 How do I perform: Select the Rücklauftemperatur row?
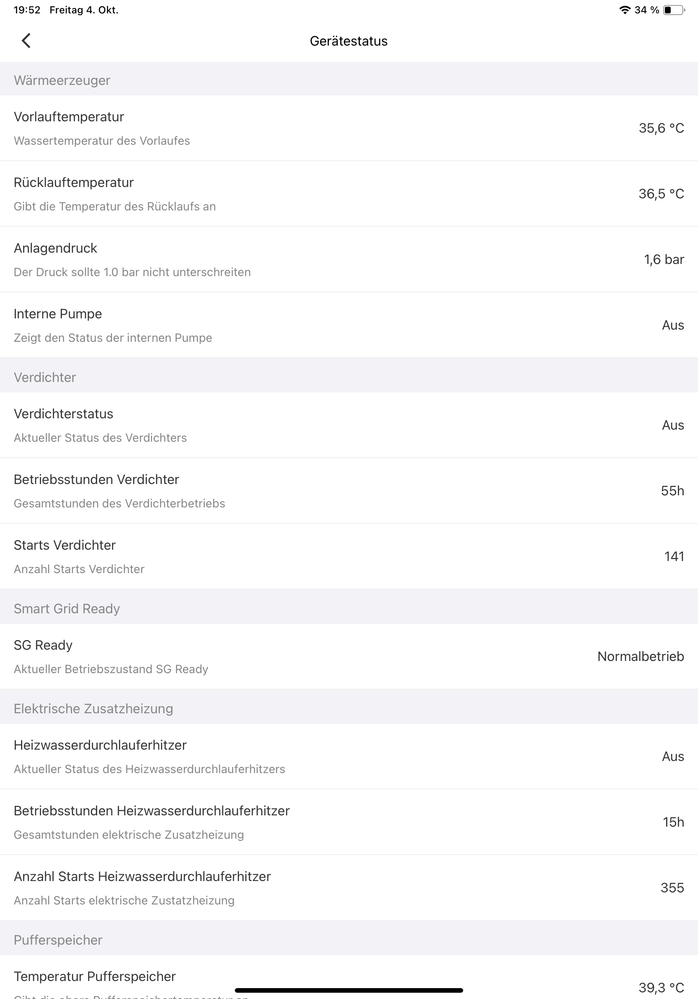[349, 194]
